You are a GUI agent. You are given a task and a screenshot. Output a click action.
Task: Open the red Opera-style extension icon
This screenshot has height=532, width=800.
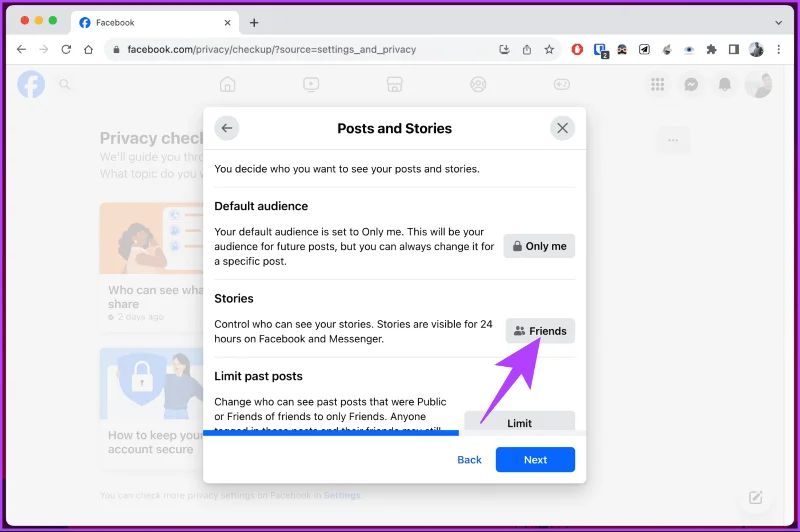click(x=577, y=49)
